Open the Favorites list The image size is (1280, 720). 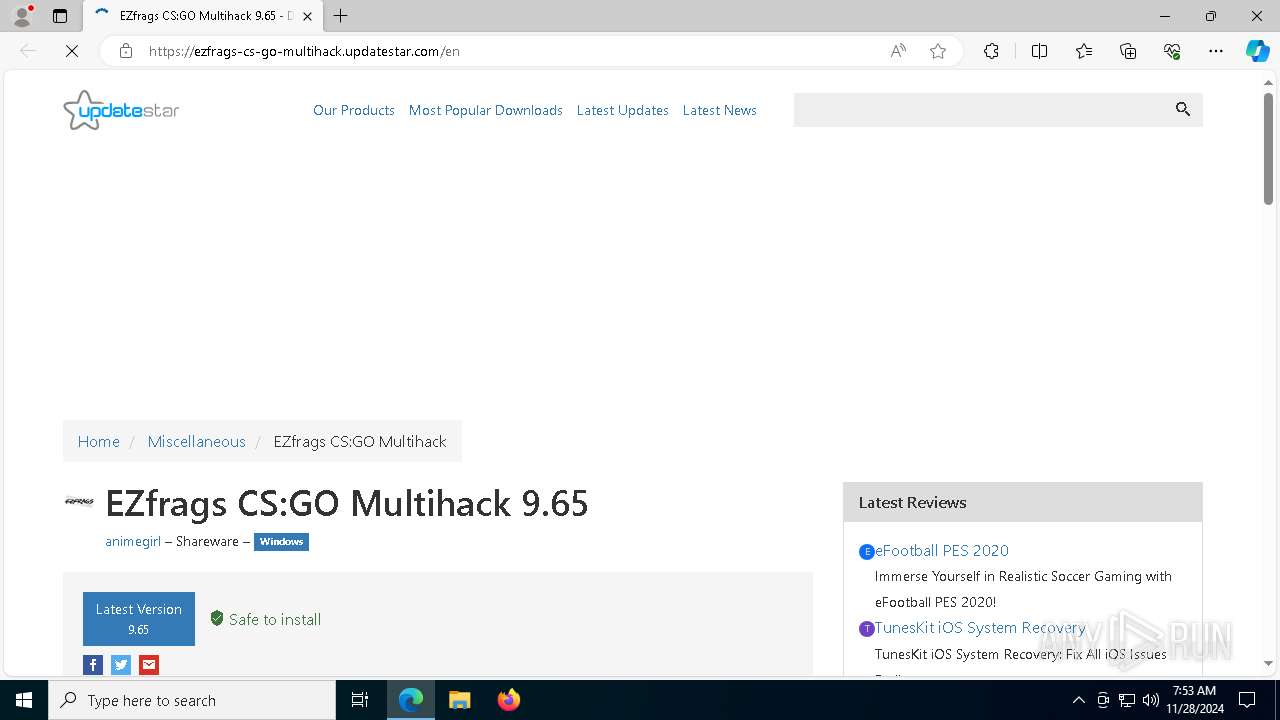point(1084,51)
